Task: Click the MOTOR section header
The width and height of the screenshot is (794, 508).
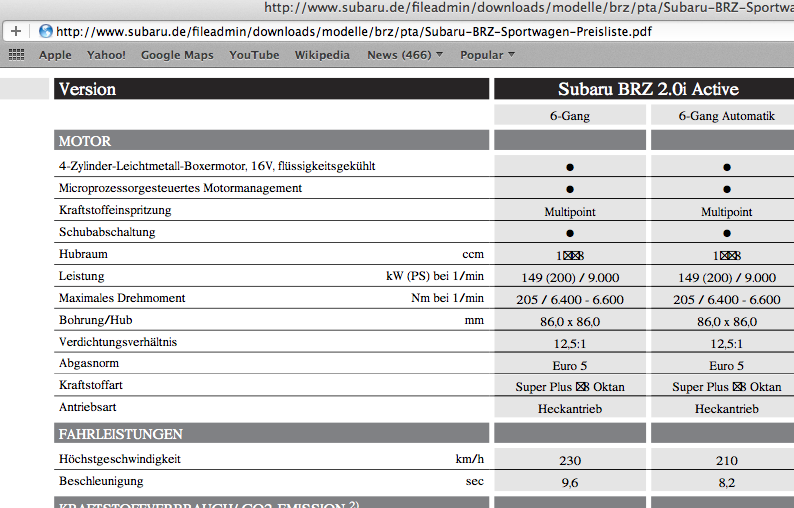Action: click(85, 141)
